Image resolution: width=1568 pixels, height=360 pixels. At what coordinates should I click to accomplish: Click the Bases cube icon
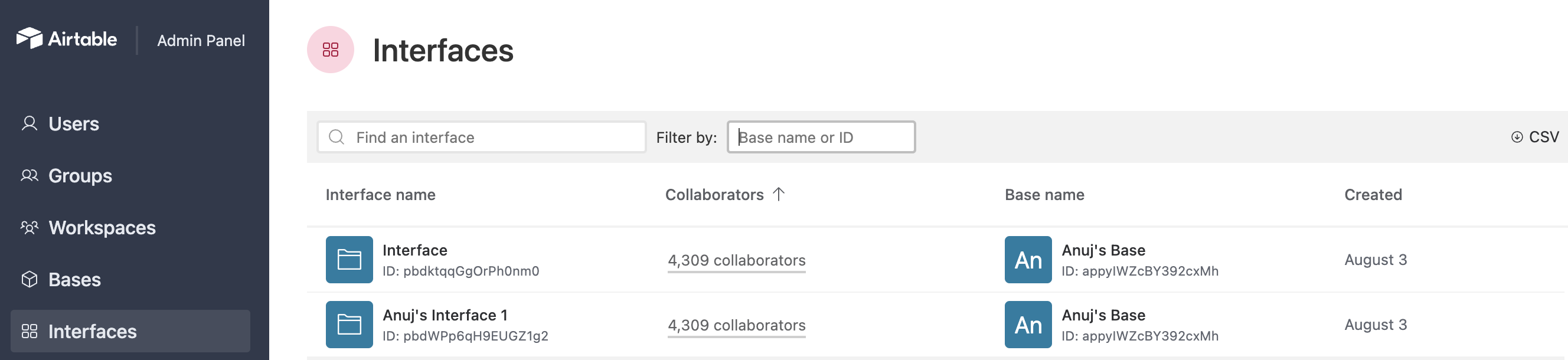[29, 280]
